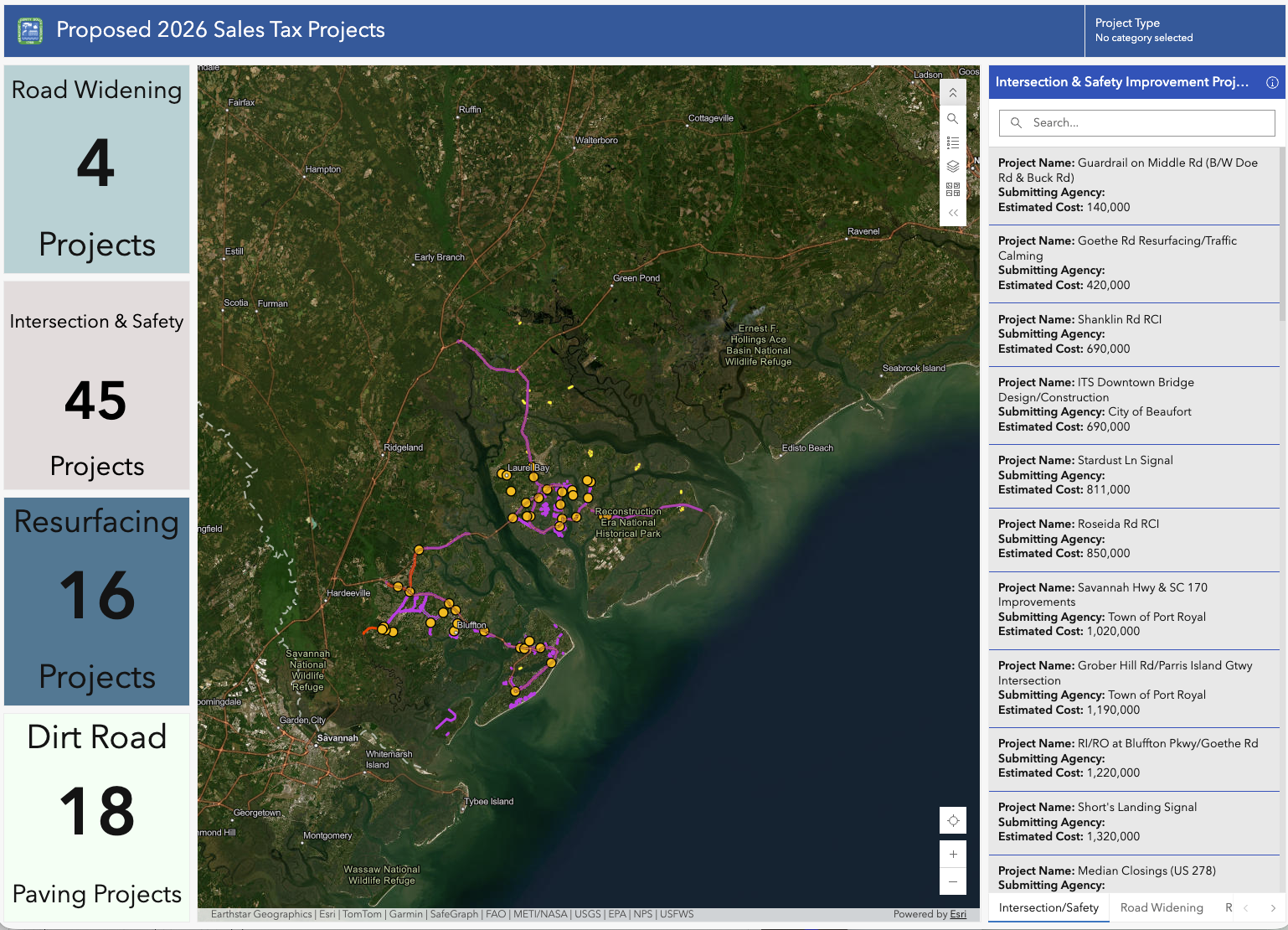Select the Shanklin Rd RCI project

[1134, 334]
